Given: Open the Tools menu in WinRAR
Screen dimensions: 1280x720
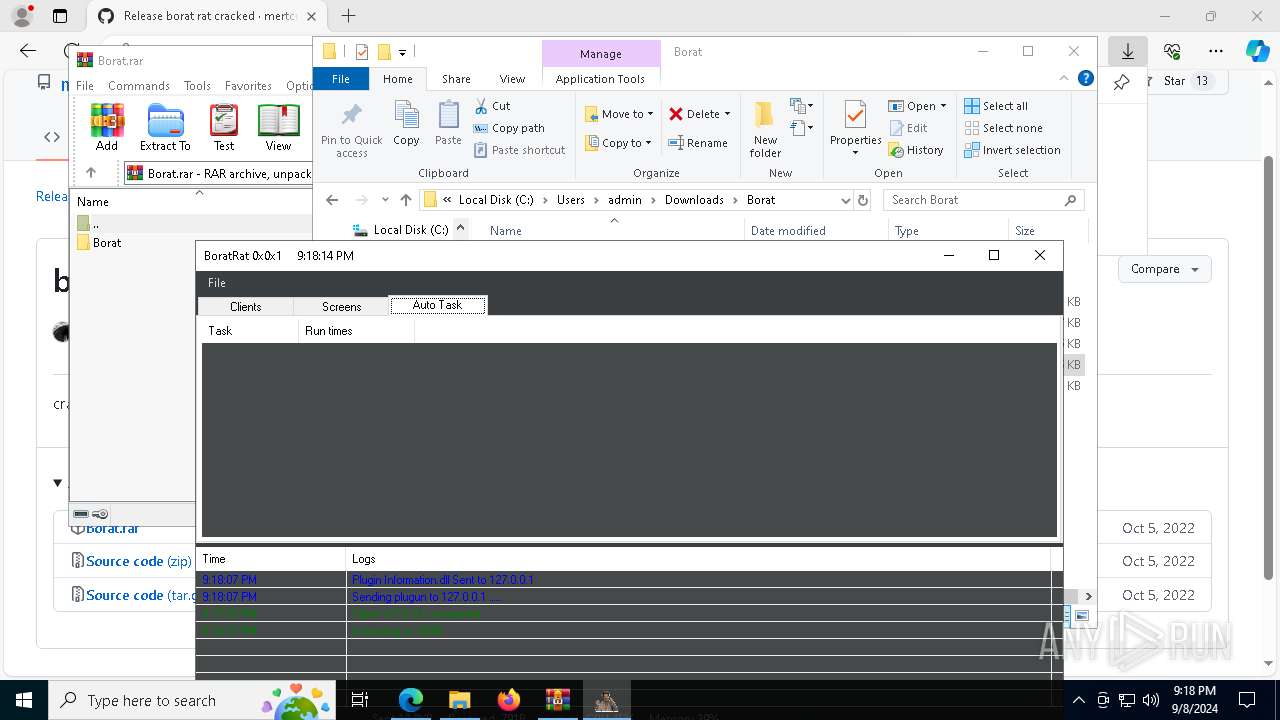Looking at the screenshot, I should click(197, 86).
